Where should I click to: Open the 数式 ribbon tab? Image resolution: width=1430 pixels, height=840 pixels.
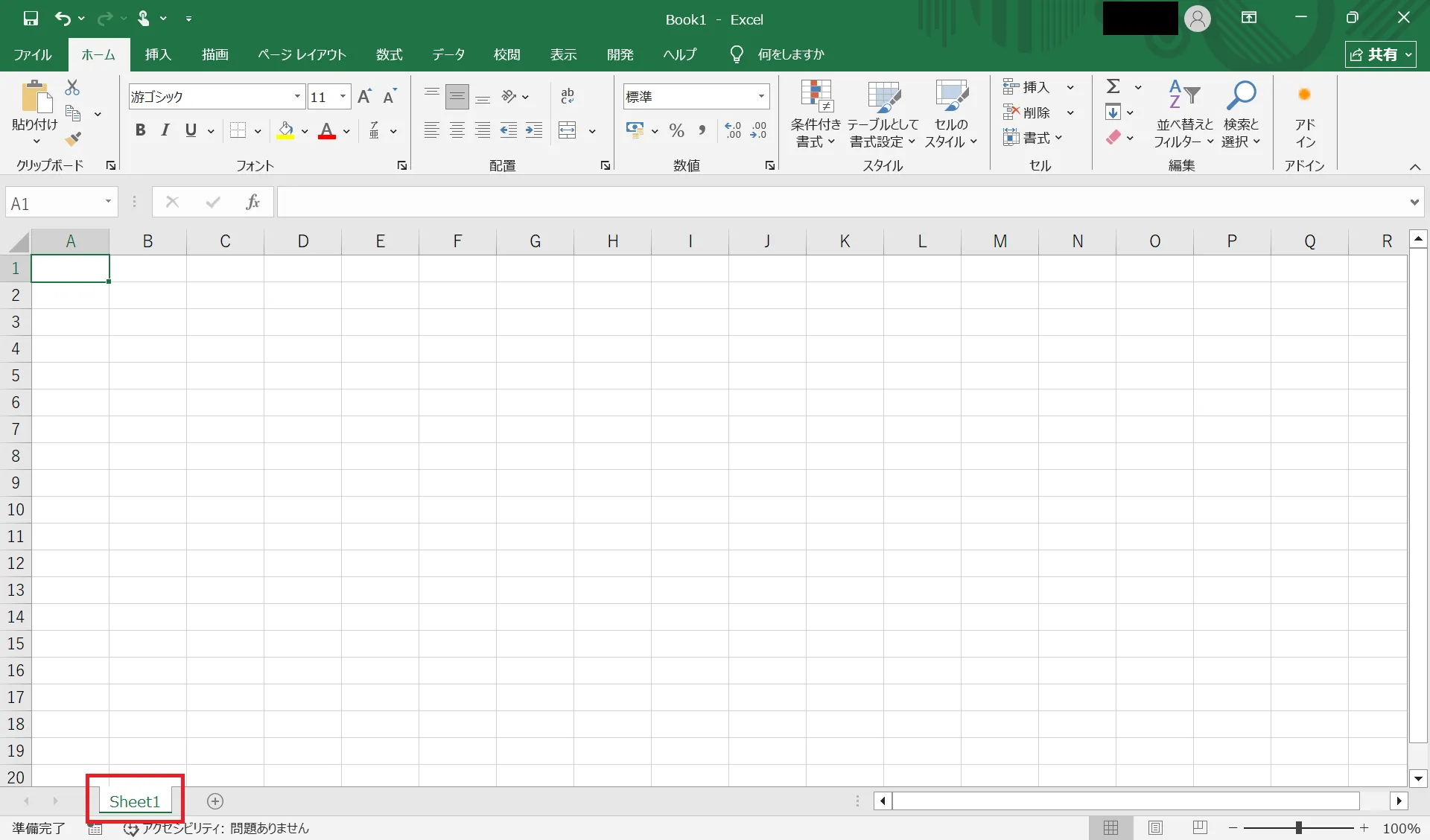(x=389, y=54)
